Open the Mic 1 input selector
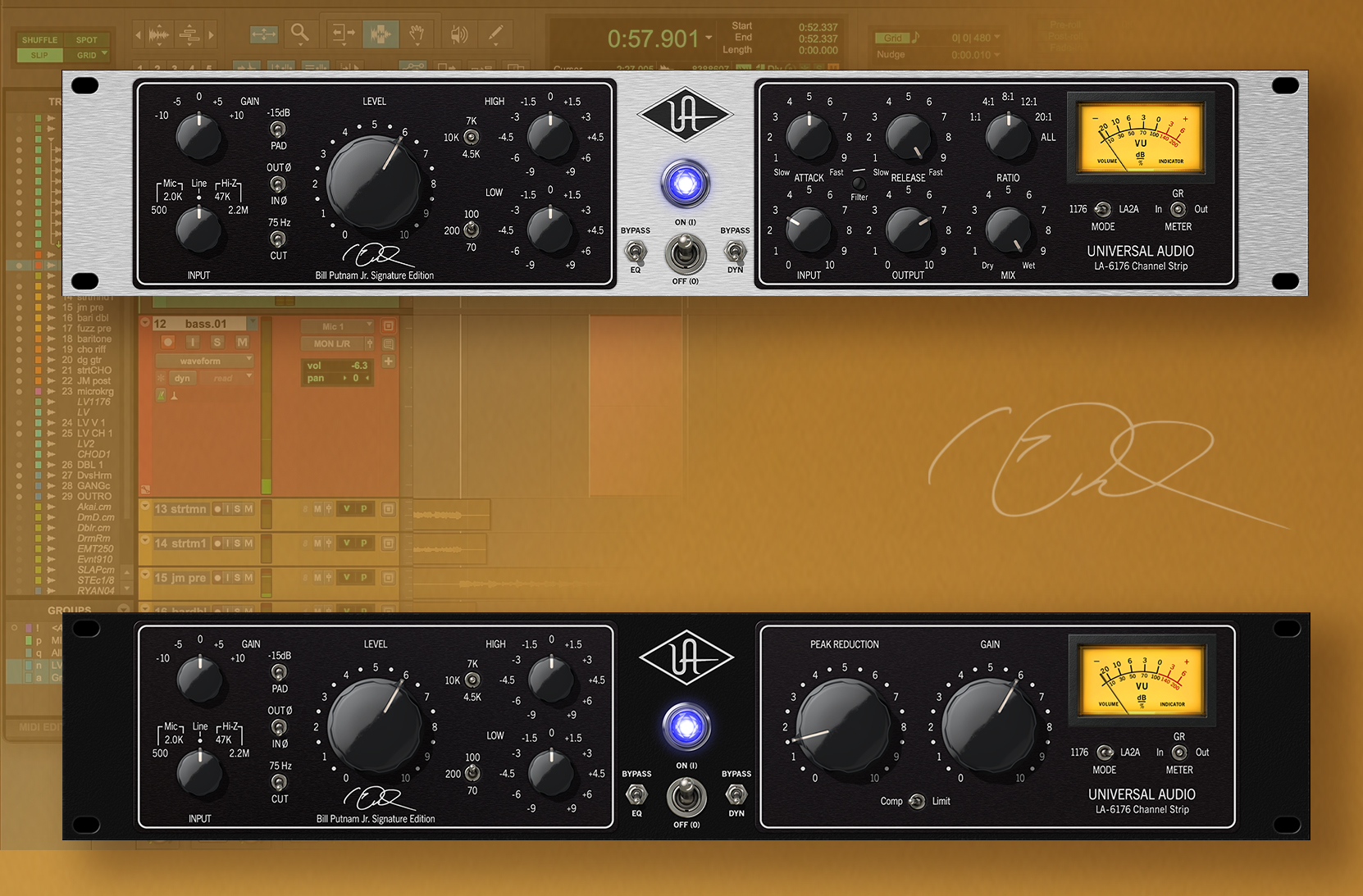 (x=336, y=325)
